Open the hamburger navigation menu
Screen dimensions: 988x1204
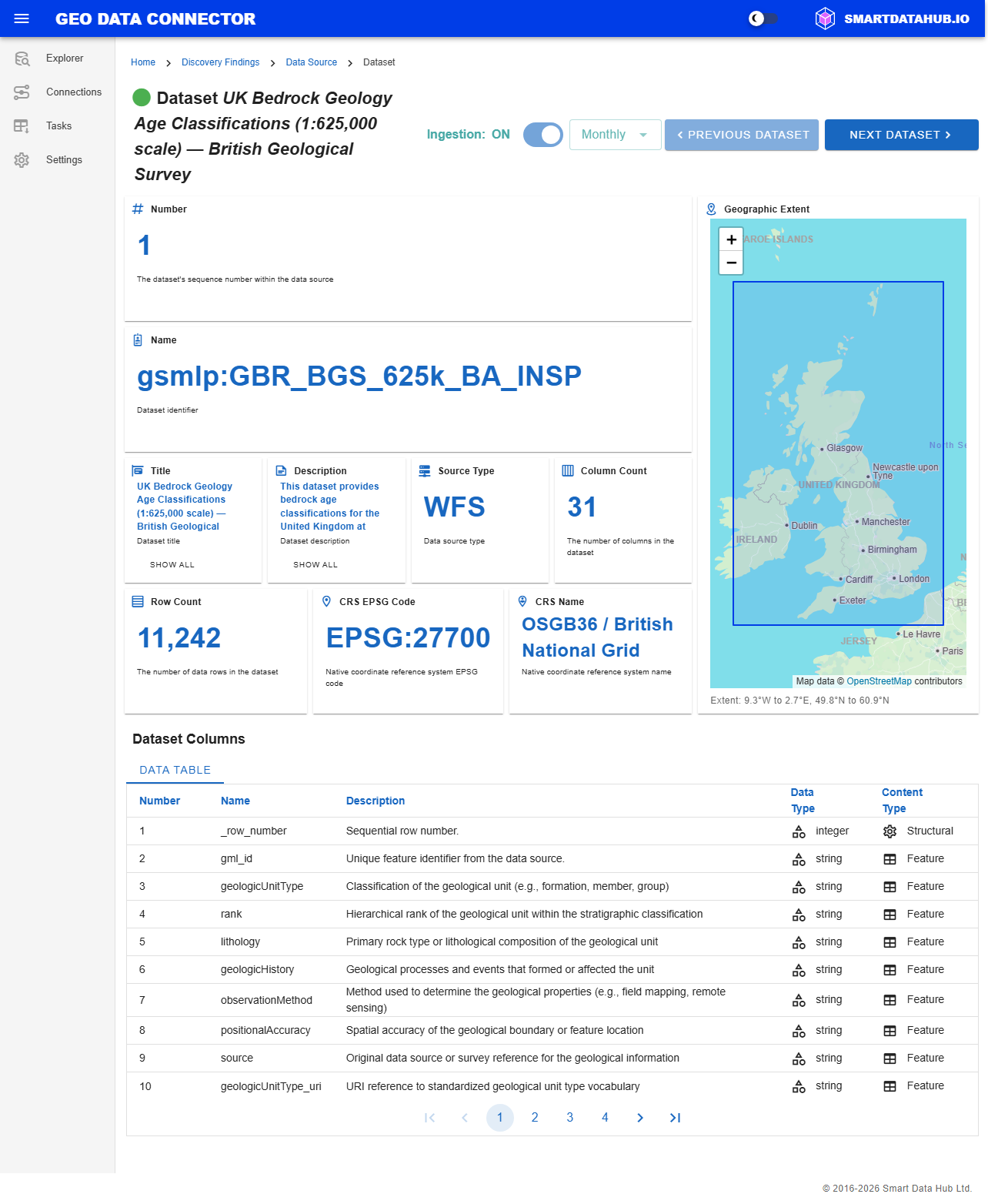22,18
